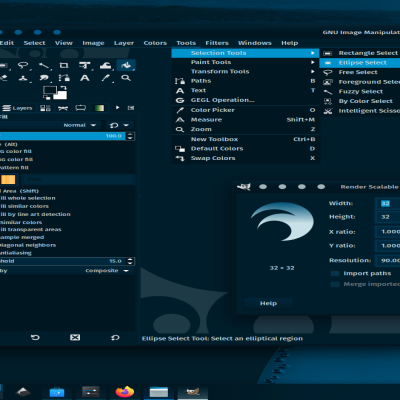The height and width of the screenshot is (400, 400).
Task: Choose the 'Fill similar colors' option
Action: click(24, 206)
